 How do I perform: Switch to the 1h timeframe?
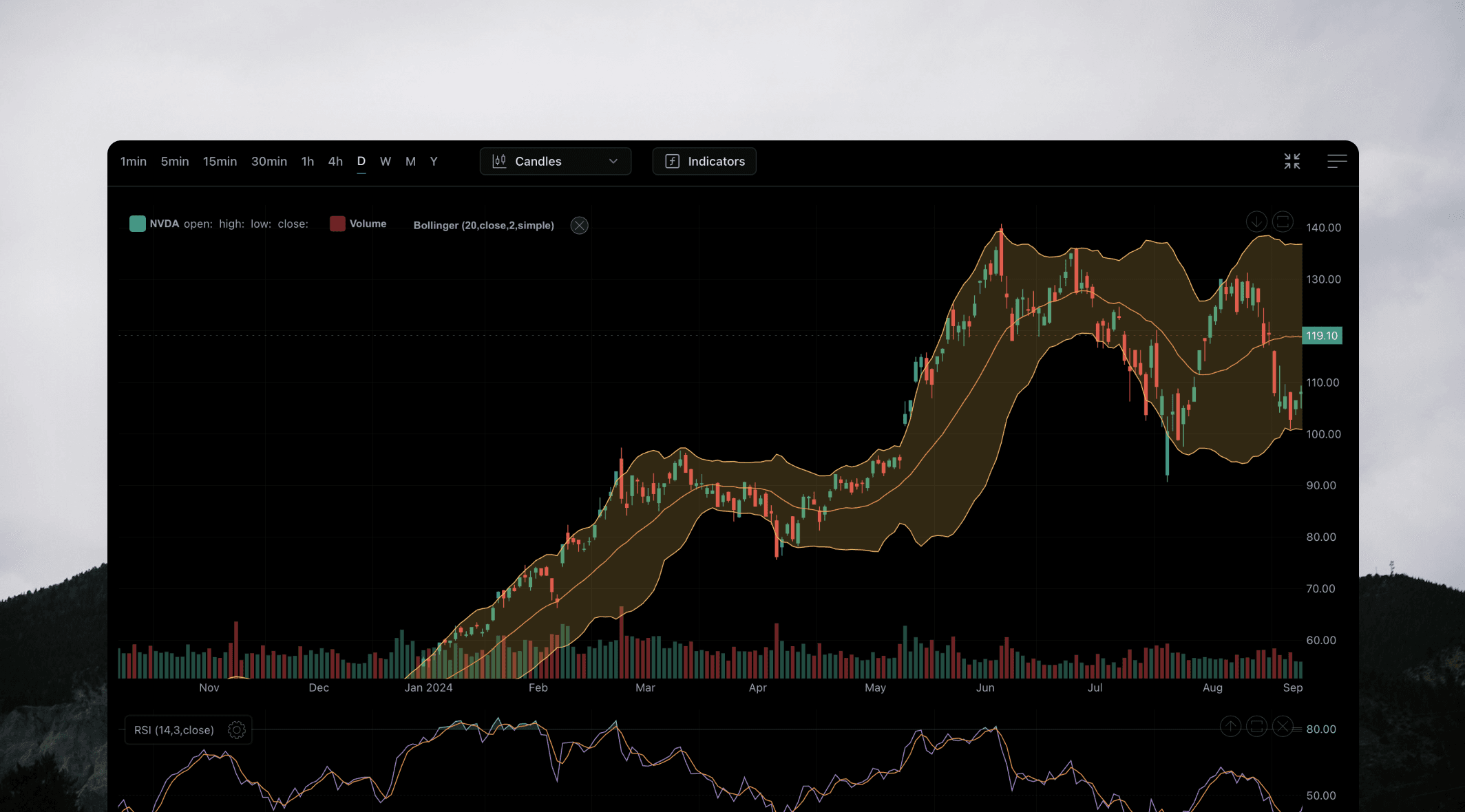[x=307, y=161]
